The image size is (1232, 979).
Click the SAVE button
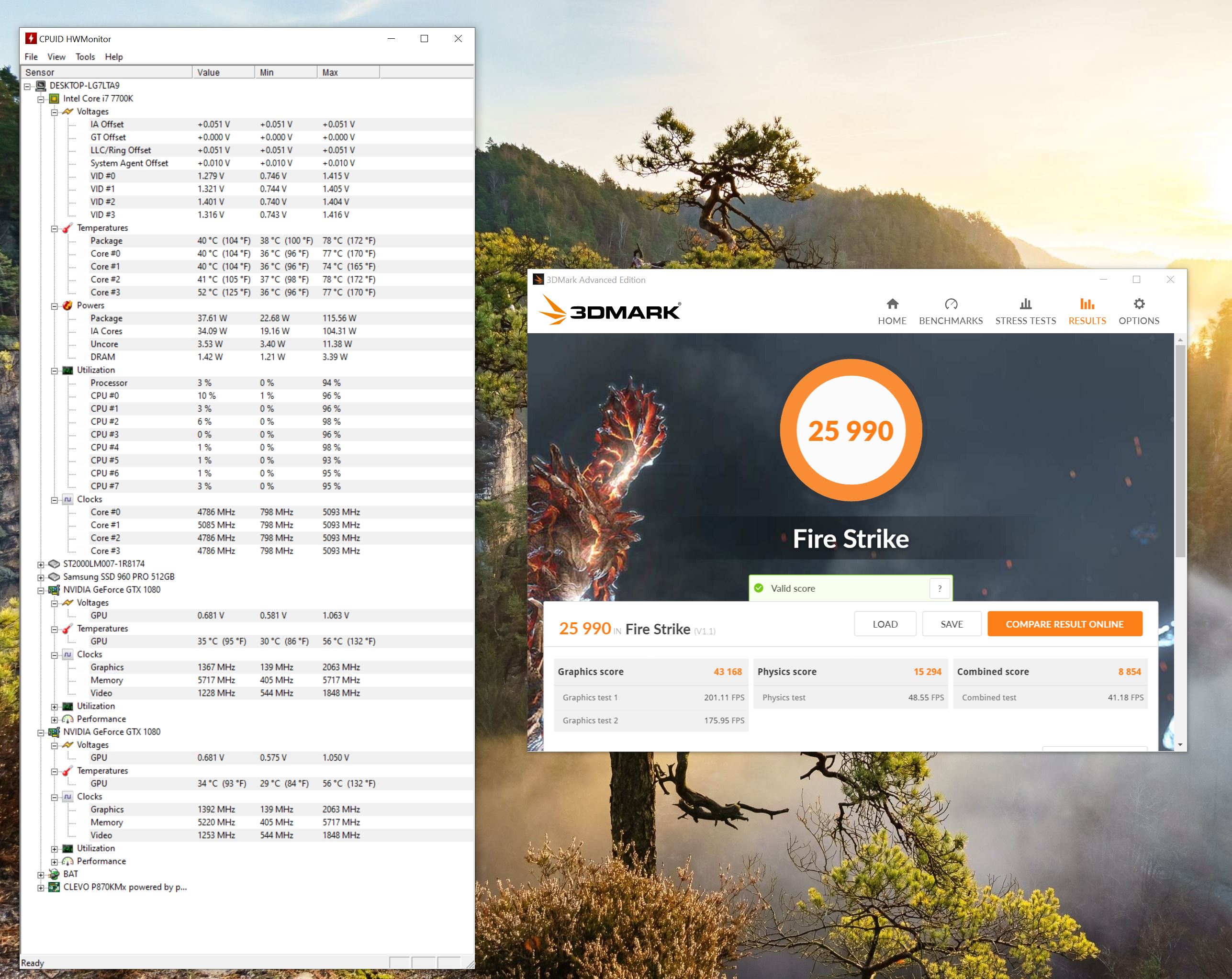pyautogui.click(x=952, y=624)
